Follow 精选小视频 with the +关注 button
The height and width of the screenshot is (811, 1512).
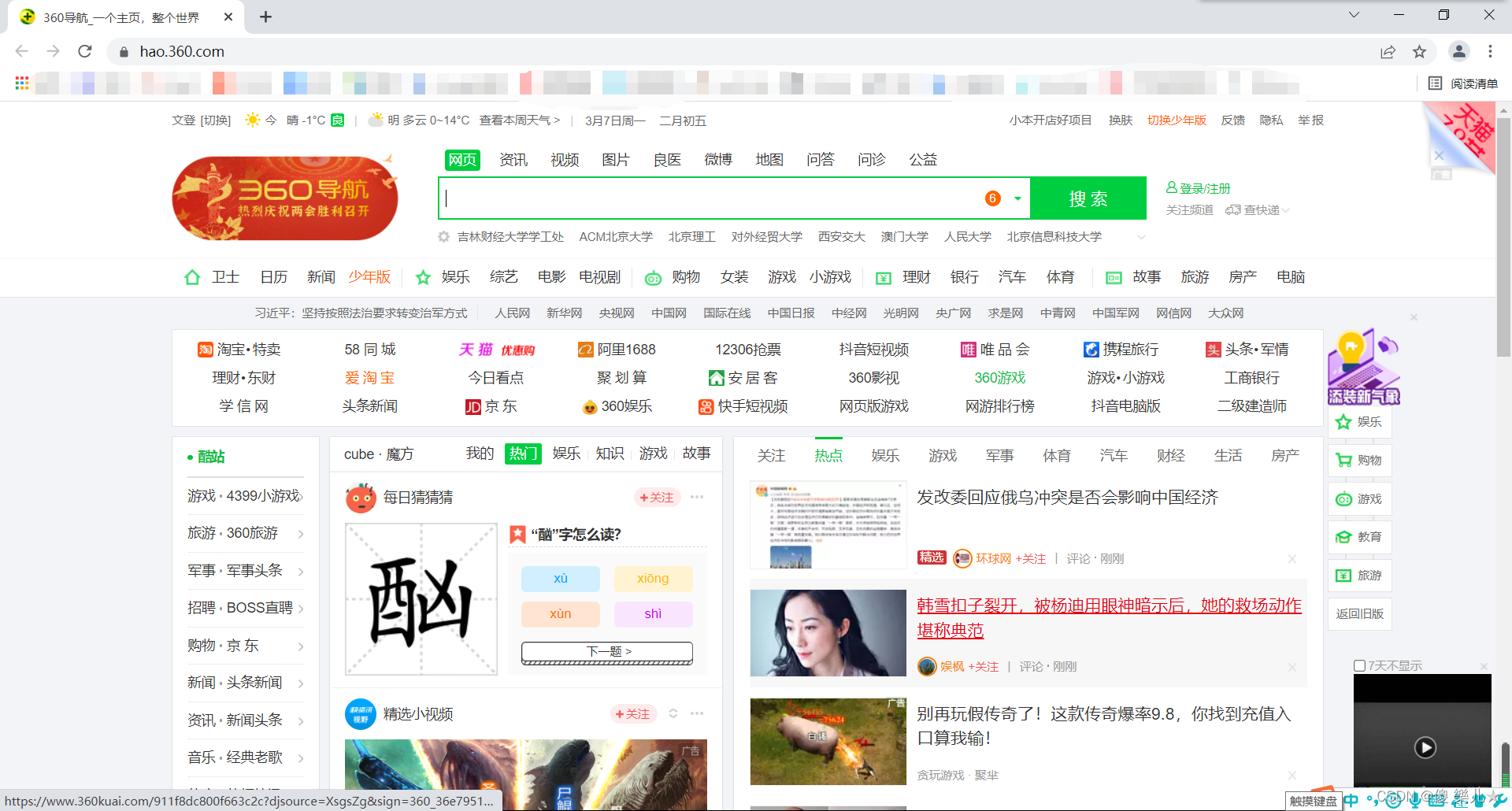(x=633, y=714)
